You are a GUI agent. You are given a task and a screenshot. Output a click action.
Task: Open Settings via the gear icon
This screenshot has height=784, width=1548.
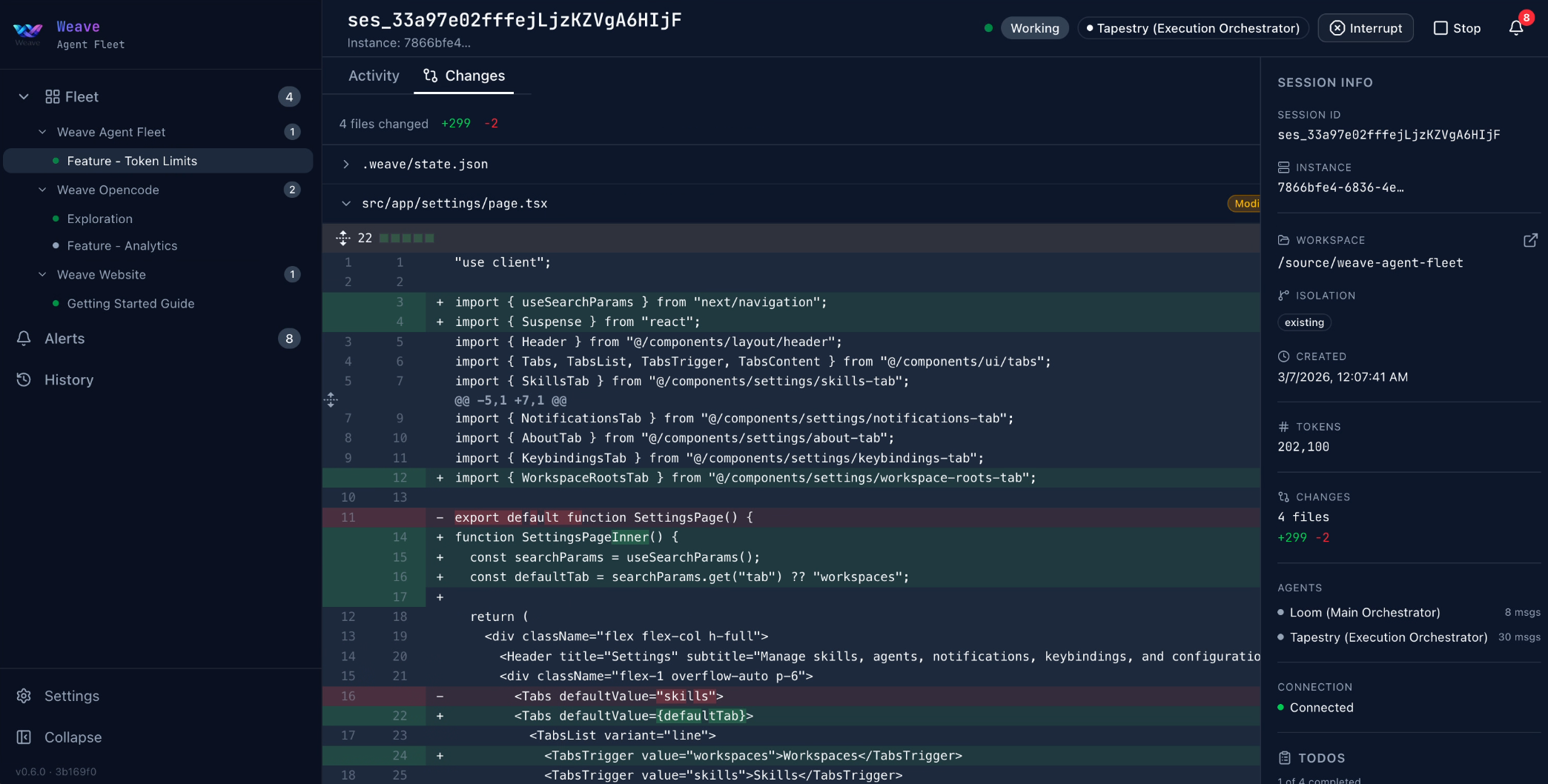click(x=24, y=696)
